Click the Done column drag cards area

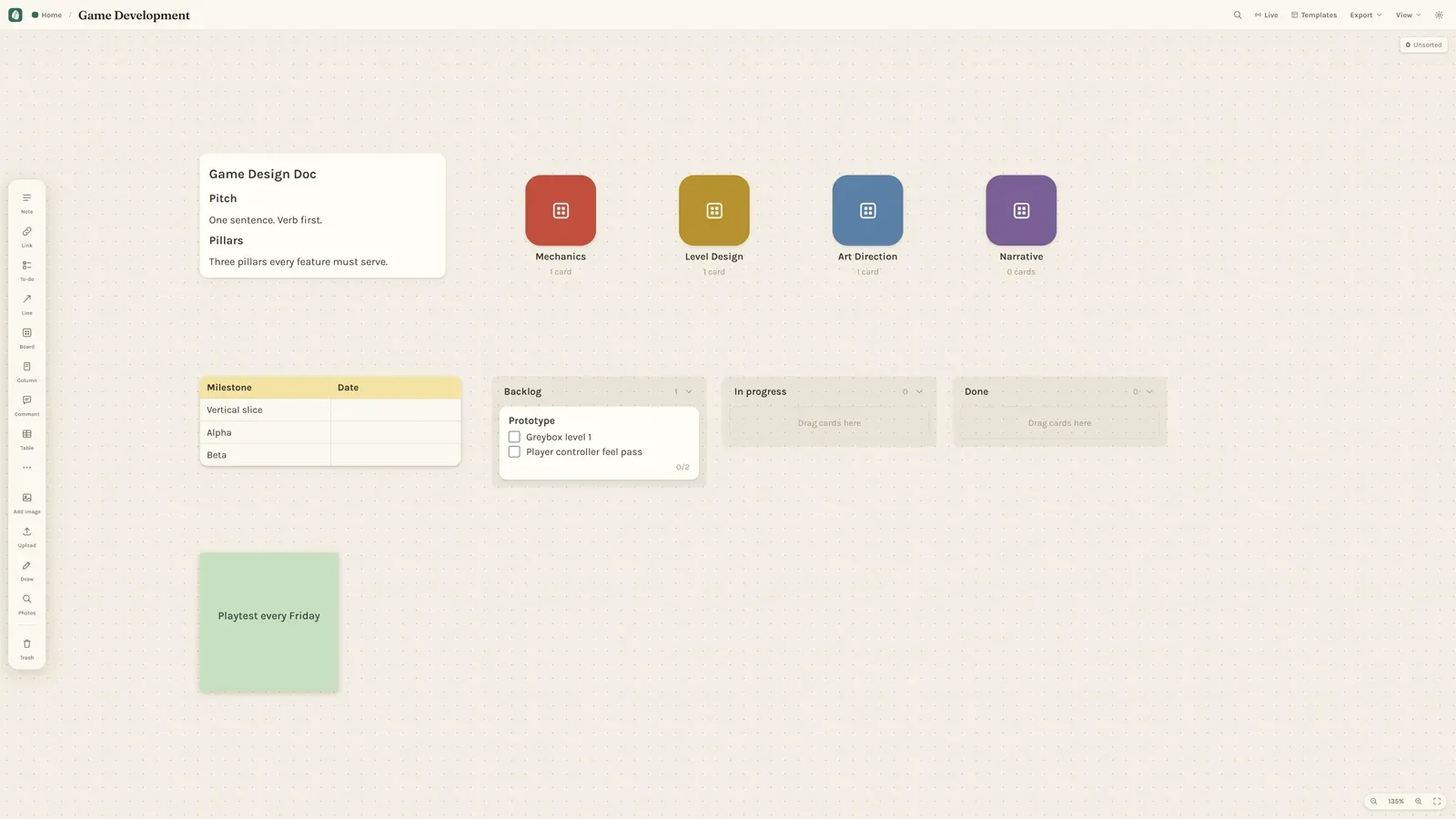coord(1059,423)
